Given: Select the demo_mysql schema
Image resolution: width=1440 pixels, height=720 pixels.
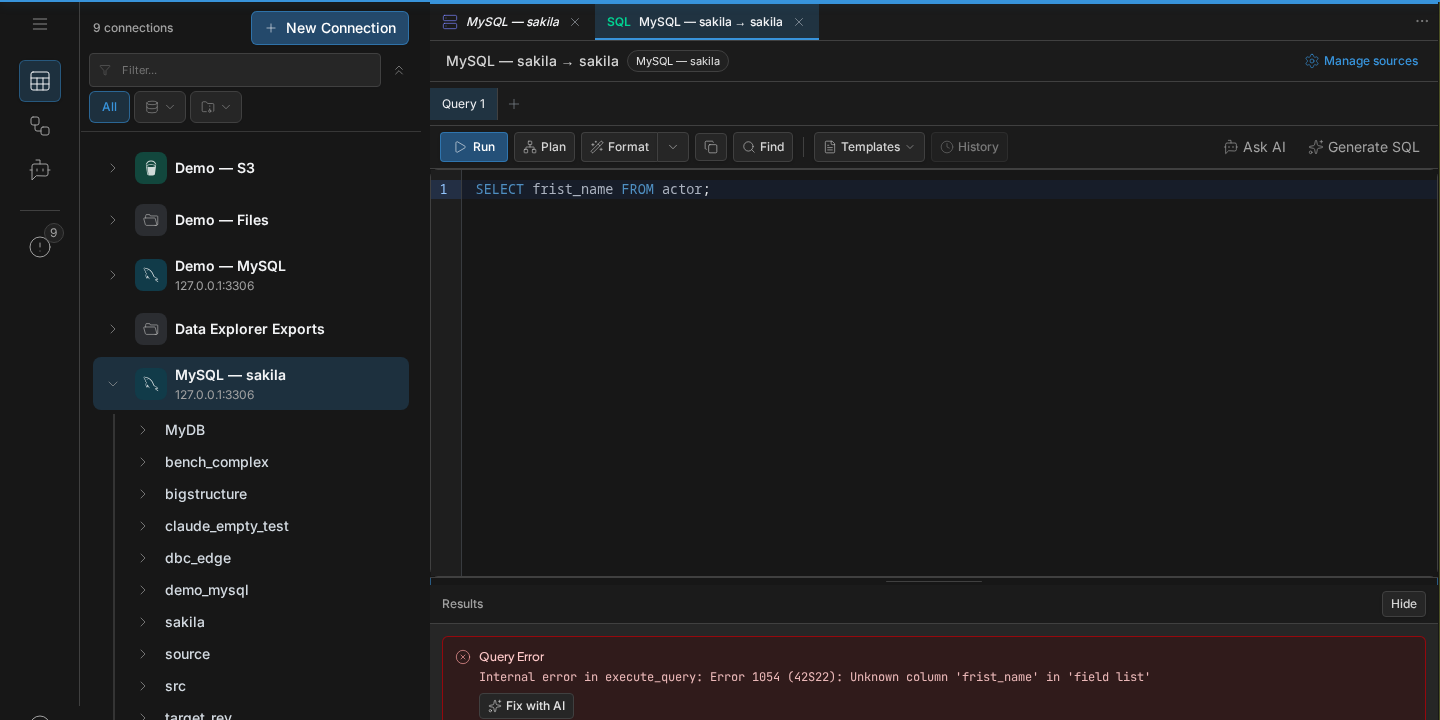Looking at the screenshot, I should [207, 590].
